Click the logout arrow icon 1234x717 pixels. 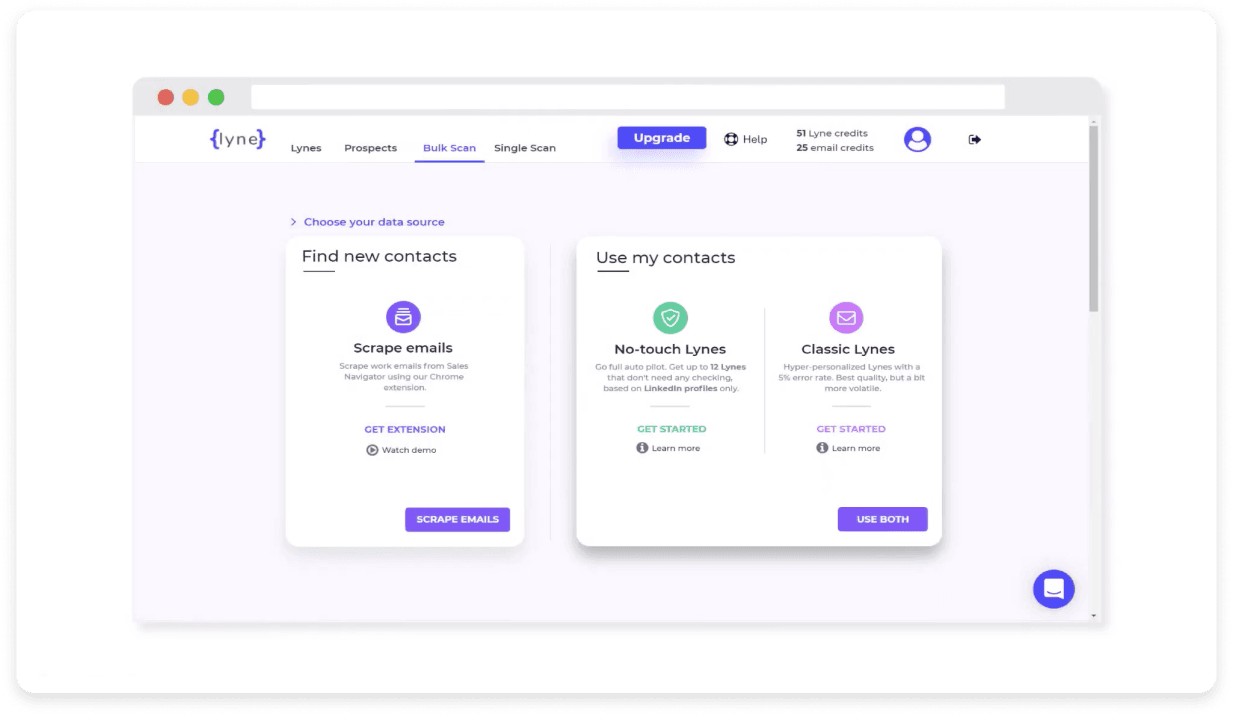974,139
